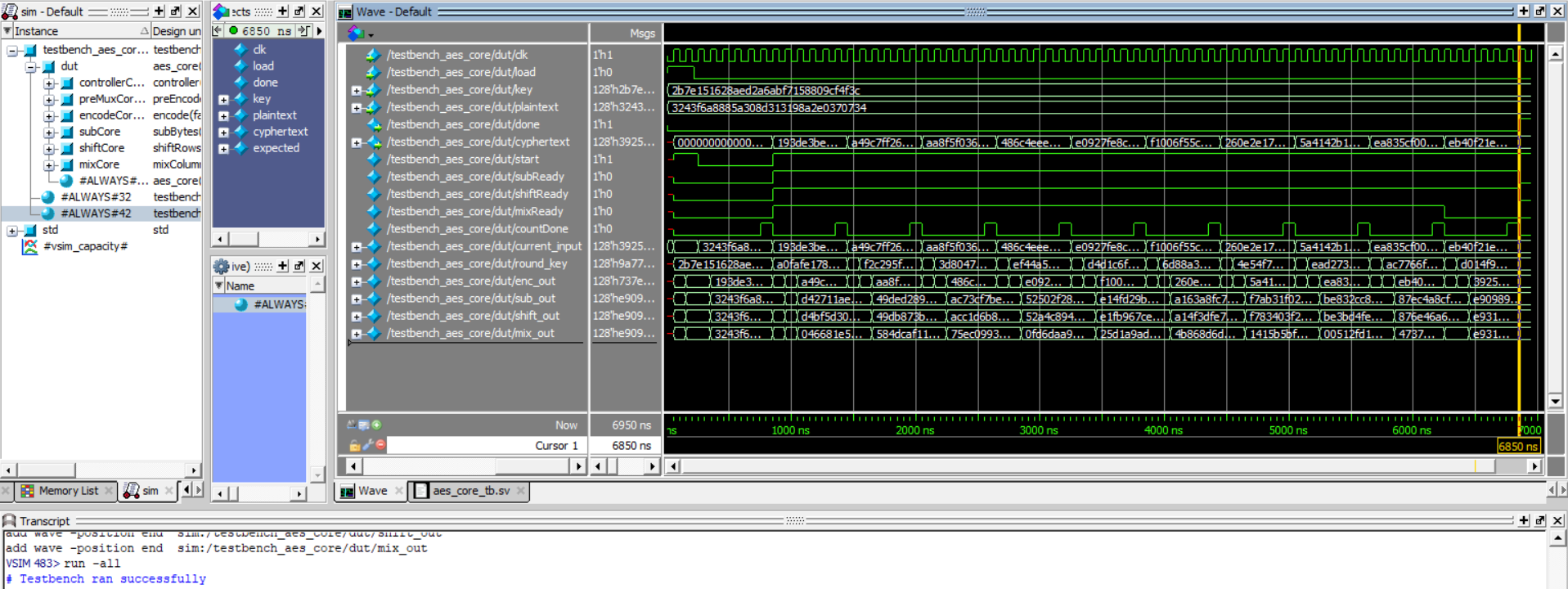1568x589 pixels.
Task: Select #ALWAYS#32 process in sim tree
Action: [96, 197]
